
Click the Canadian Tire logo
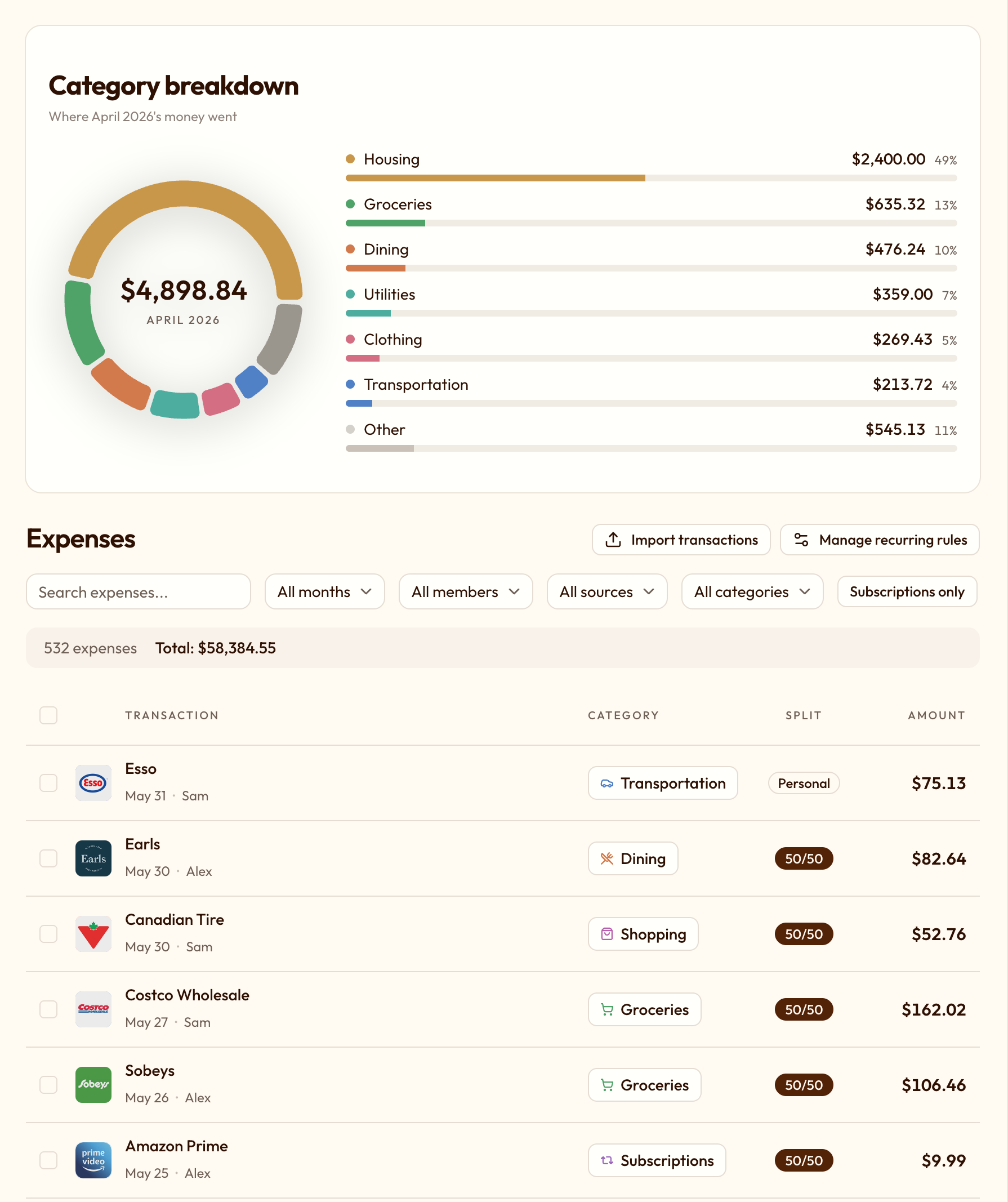pyautogui.click(x=93, y=934)
